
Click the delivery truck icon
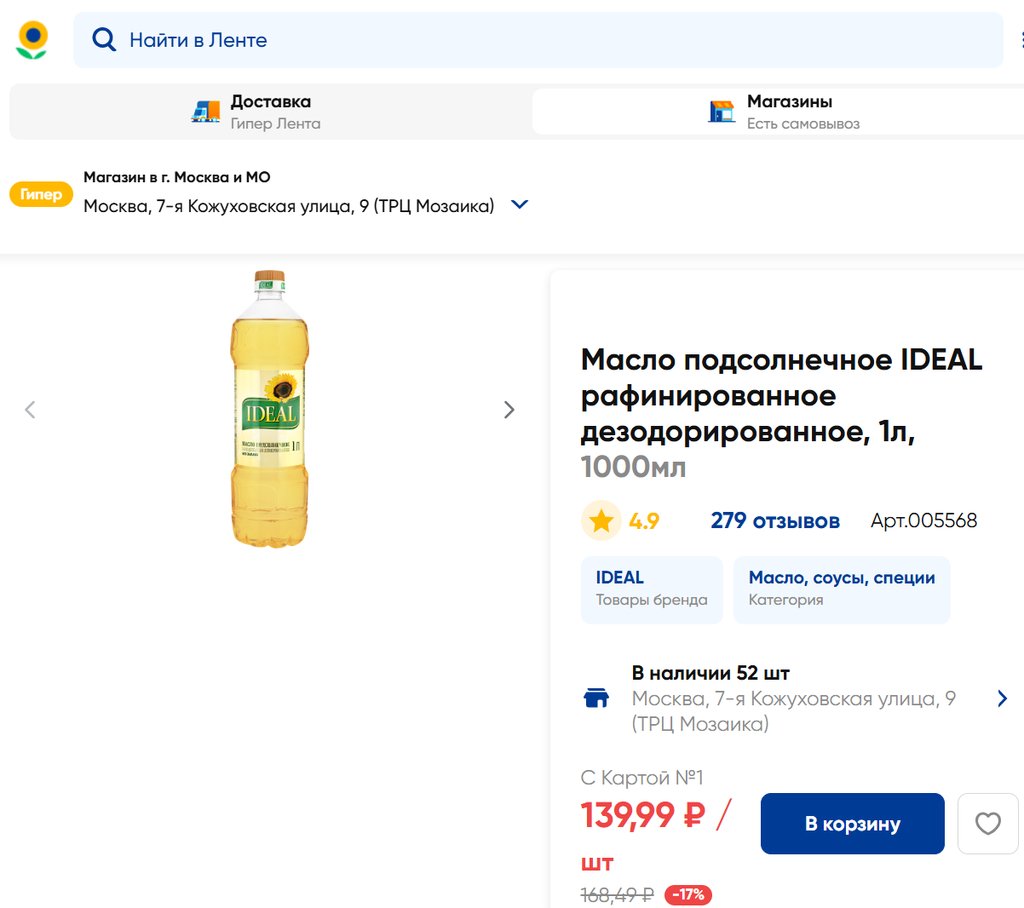(206, 112)
